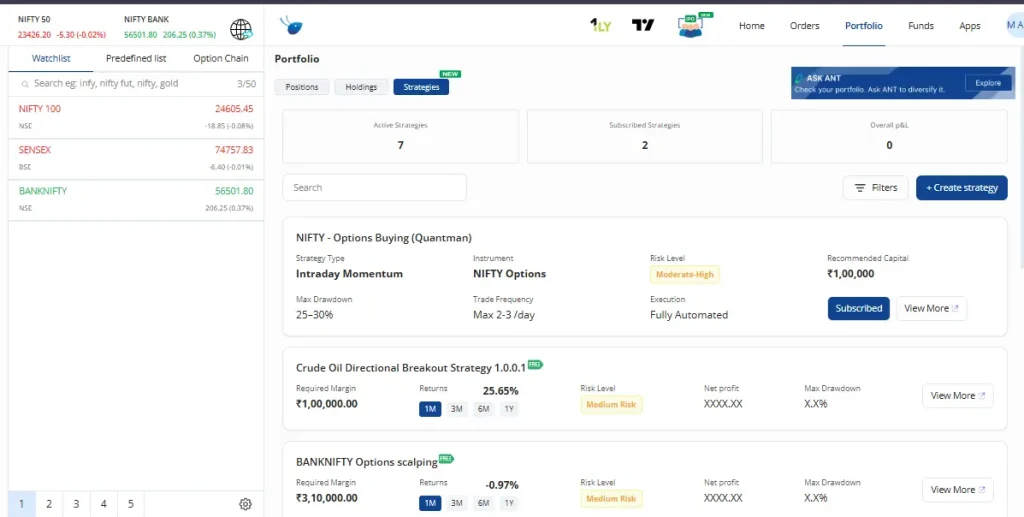Viewport: 1024px width, 517px height.
Task: Click the Subscribed Strategies summary card
Action: pos(645,136)
